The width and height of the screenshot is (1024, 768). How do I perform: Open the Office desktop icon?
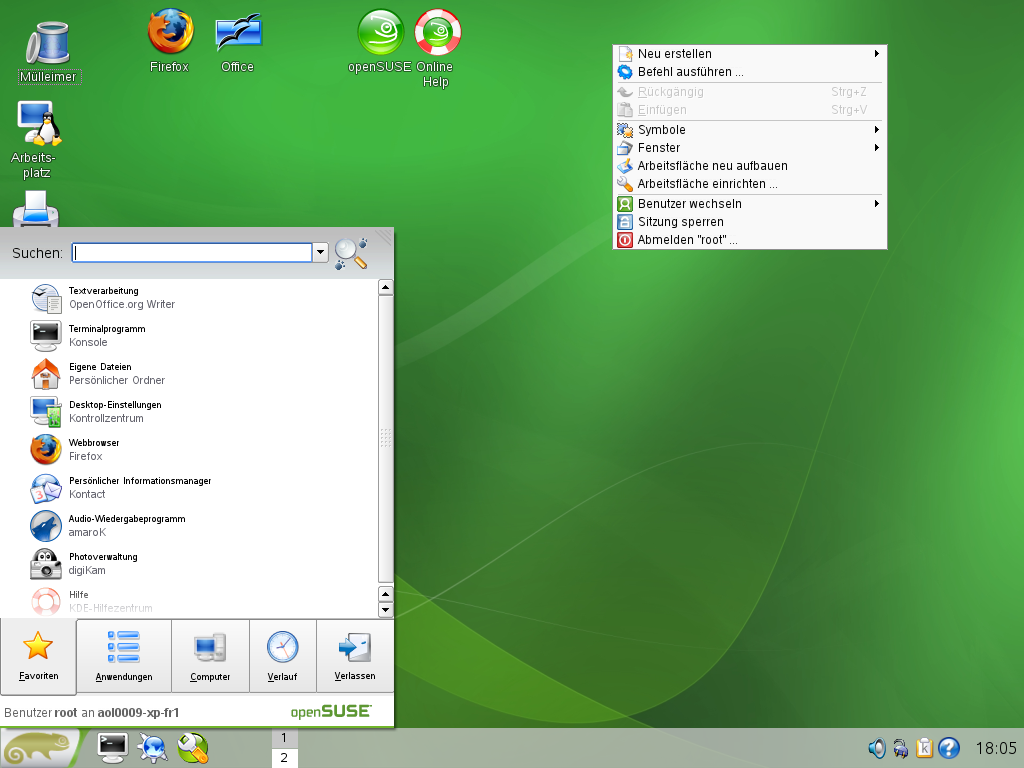tap(237, 33)
